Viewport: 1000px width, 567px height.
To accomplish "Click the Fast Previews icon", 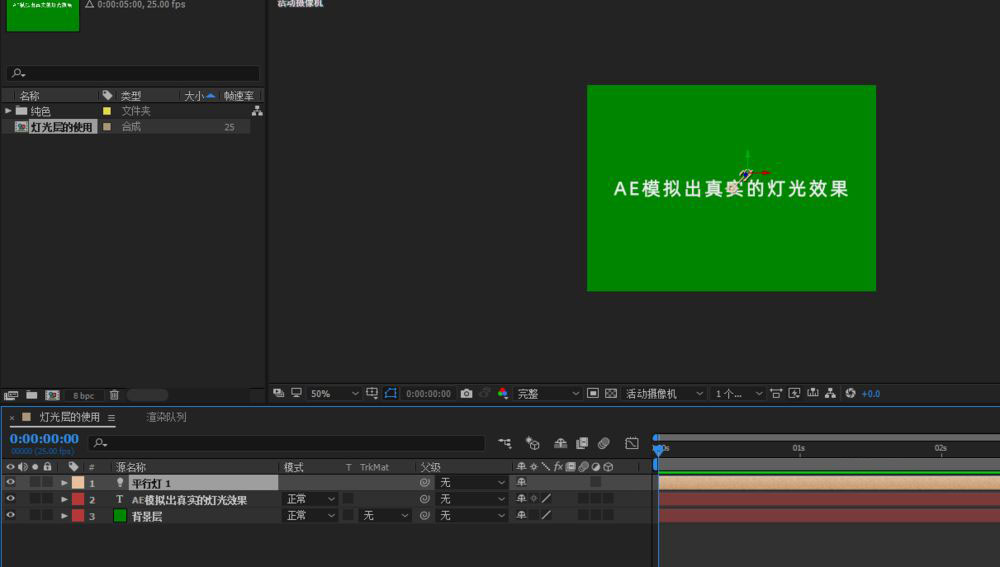I will point(795,394).
